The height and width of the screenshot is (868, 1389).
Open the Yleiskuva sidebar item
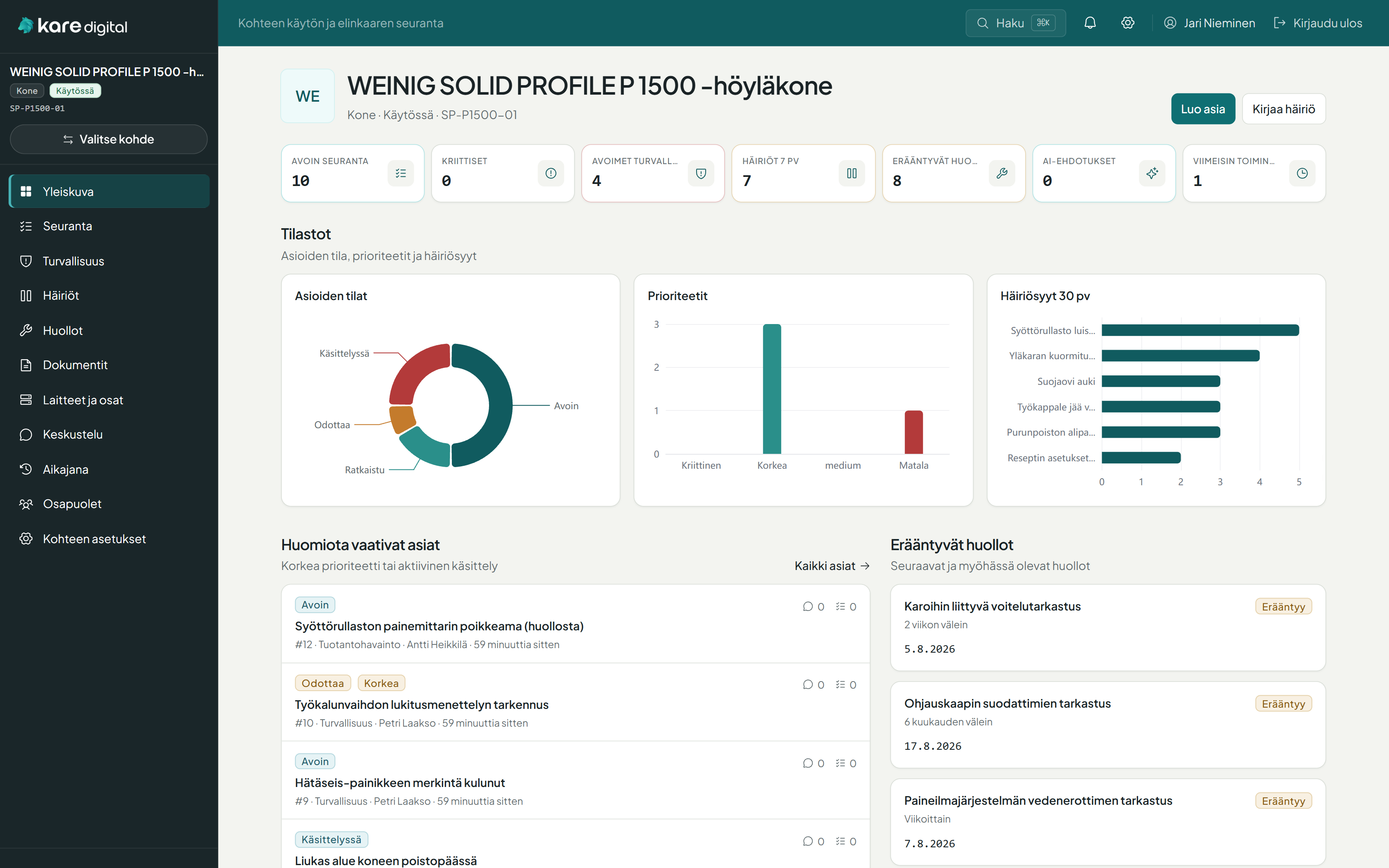pyautogui.click(x=110, y=192)
